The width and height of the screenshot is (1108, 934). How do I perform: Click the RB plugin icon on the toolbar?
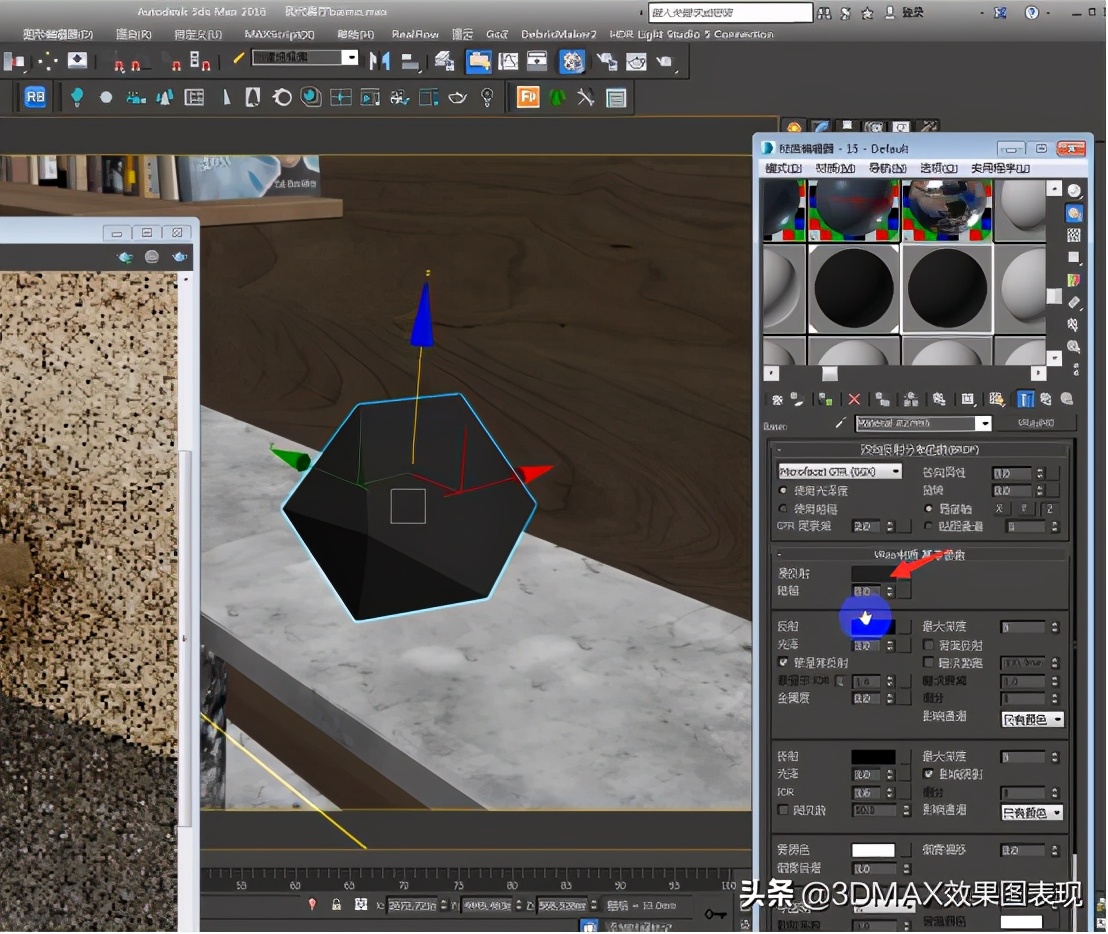click(36, 97)
